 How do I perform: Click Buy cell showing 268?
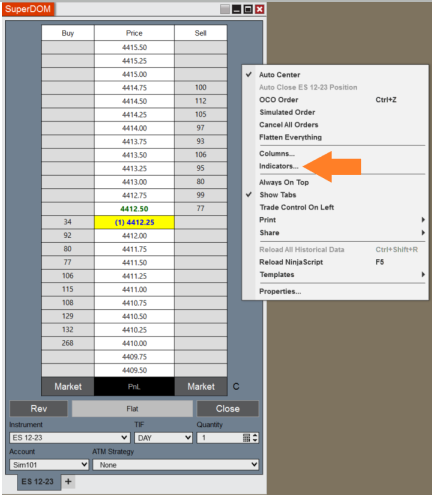tap(68, 343)
